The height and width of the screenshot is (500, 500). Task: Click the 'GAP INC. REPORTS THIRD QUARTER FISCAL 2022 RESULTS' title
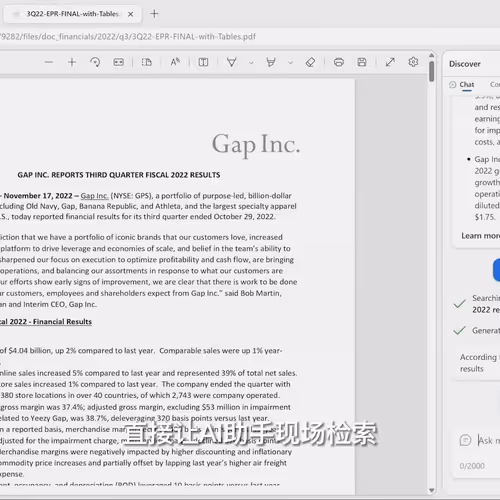(x=119, y=175)
